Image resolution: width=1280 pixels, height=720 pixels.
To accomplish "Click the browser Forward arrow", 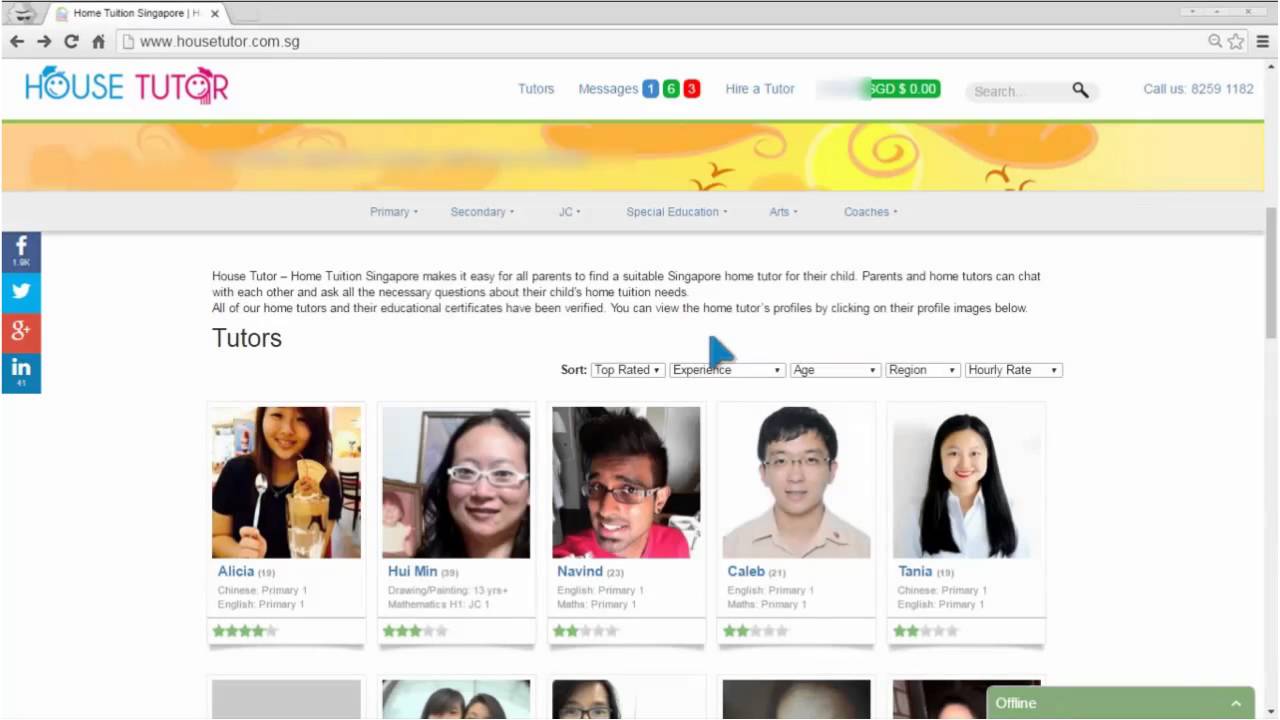I will click(x=44, y=41).
